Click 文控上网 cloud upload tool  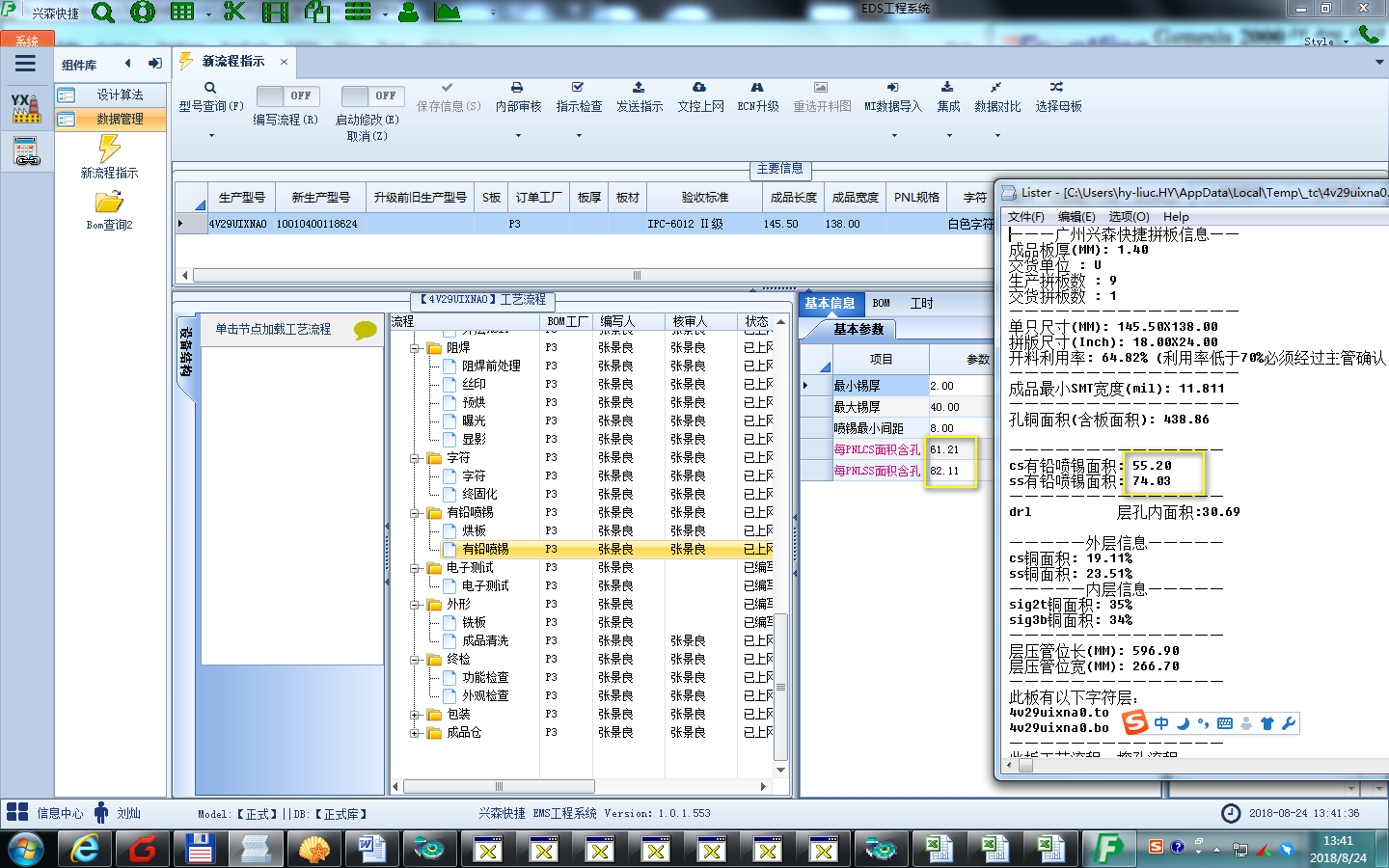coord(700,97)
